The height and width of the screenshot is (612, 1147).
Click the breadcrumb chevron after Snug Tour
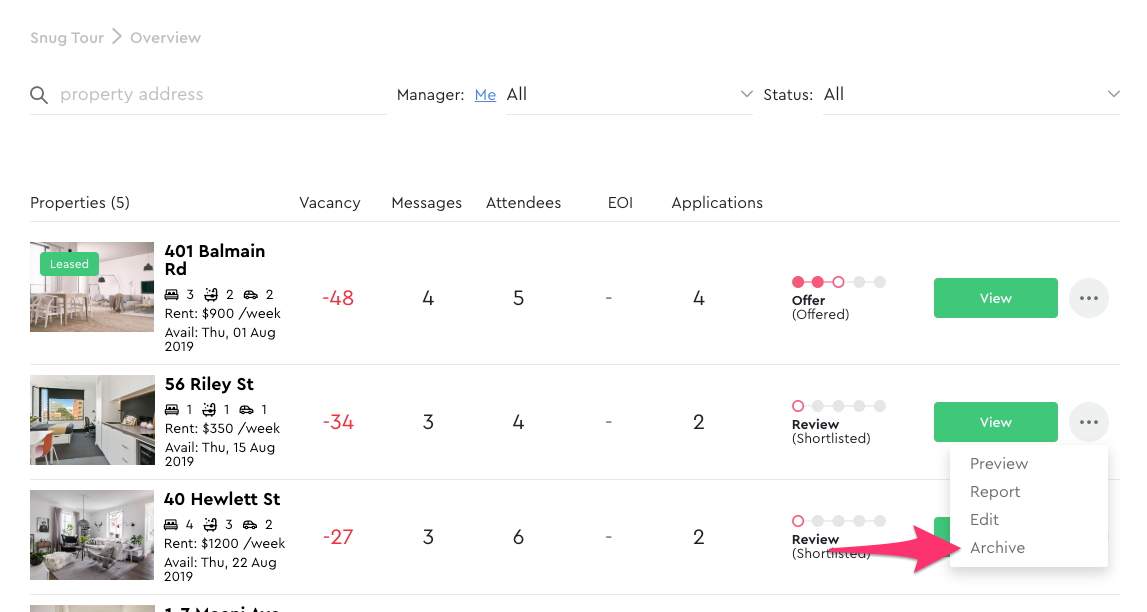coord(117,37)
